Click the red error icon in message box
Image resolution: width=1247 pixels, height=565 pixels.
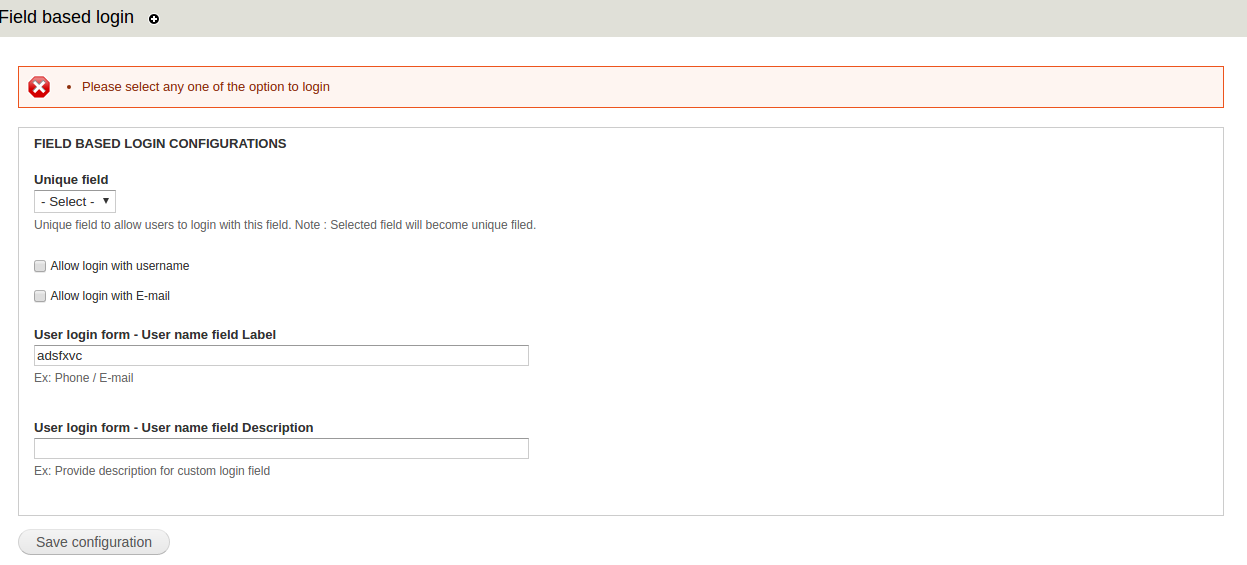(x=39, y=87)
